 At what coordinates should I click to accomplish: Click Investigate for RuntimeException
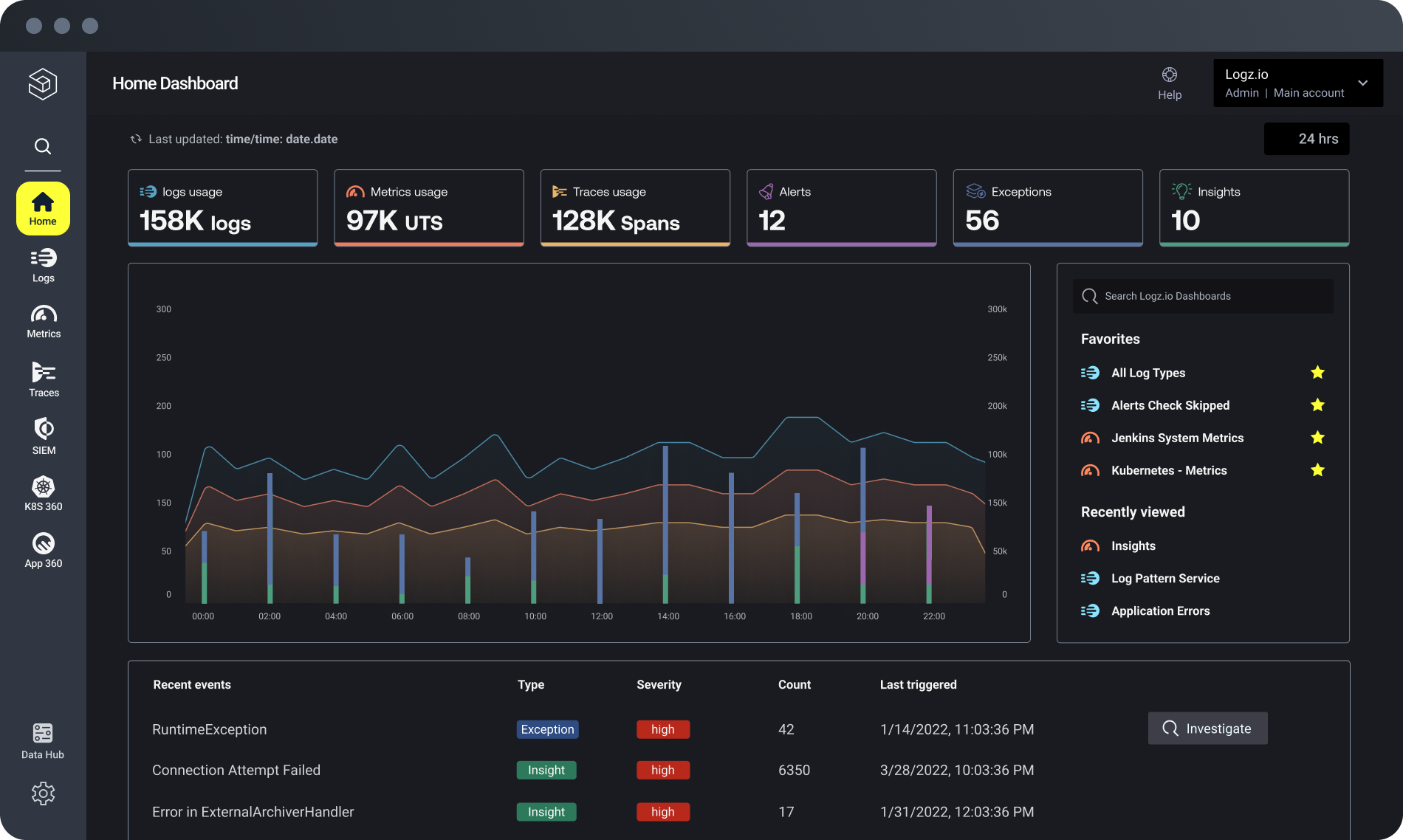pos(1207,729)
